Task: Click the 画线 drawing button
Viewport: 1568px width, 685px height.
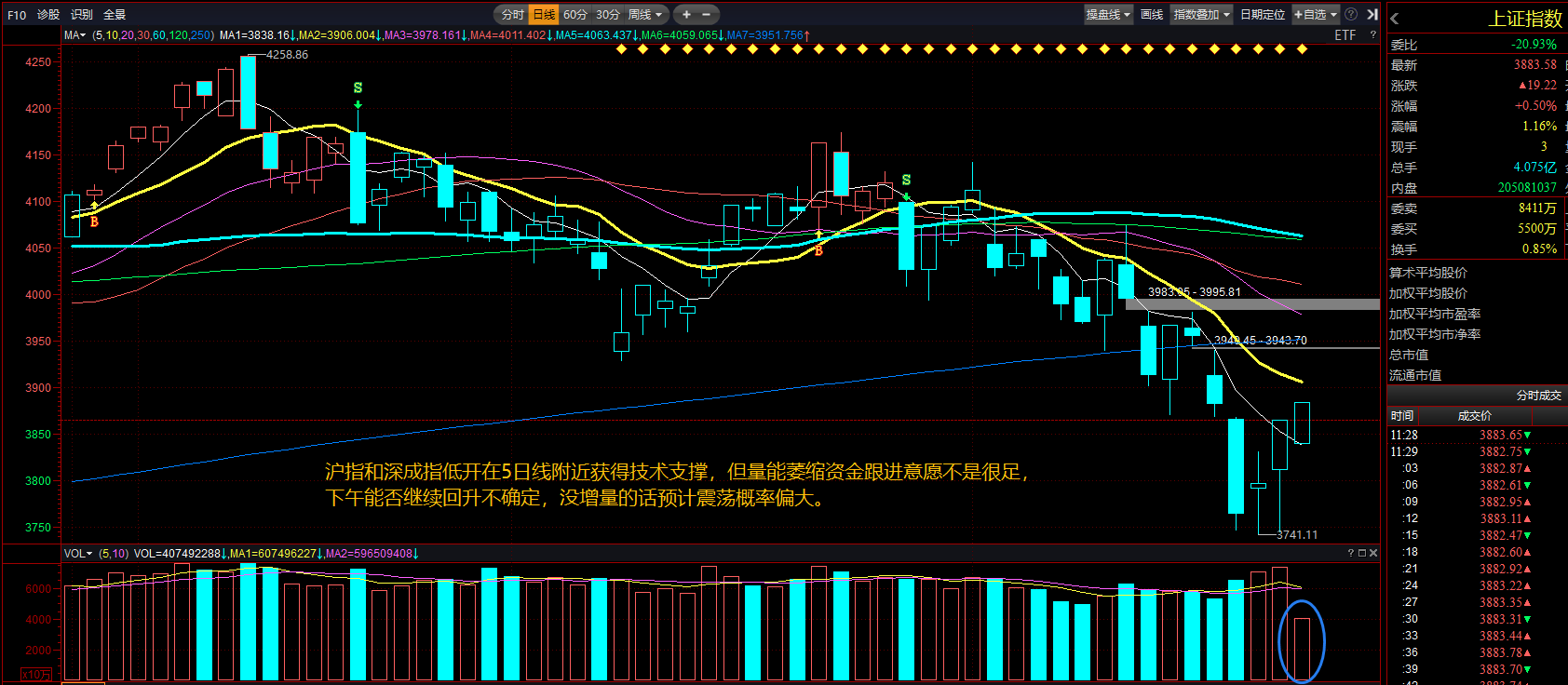Action: 1152,14
